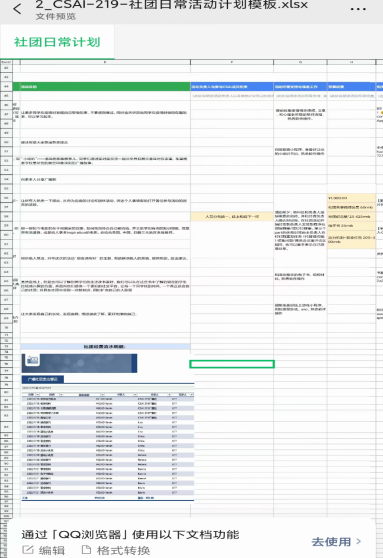383x558 pixels.
Task: Click the 去使用 link
Action: coord(331,542)
